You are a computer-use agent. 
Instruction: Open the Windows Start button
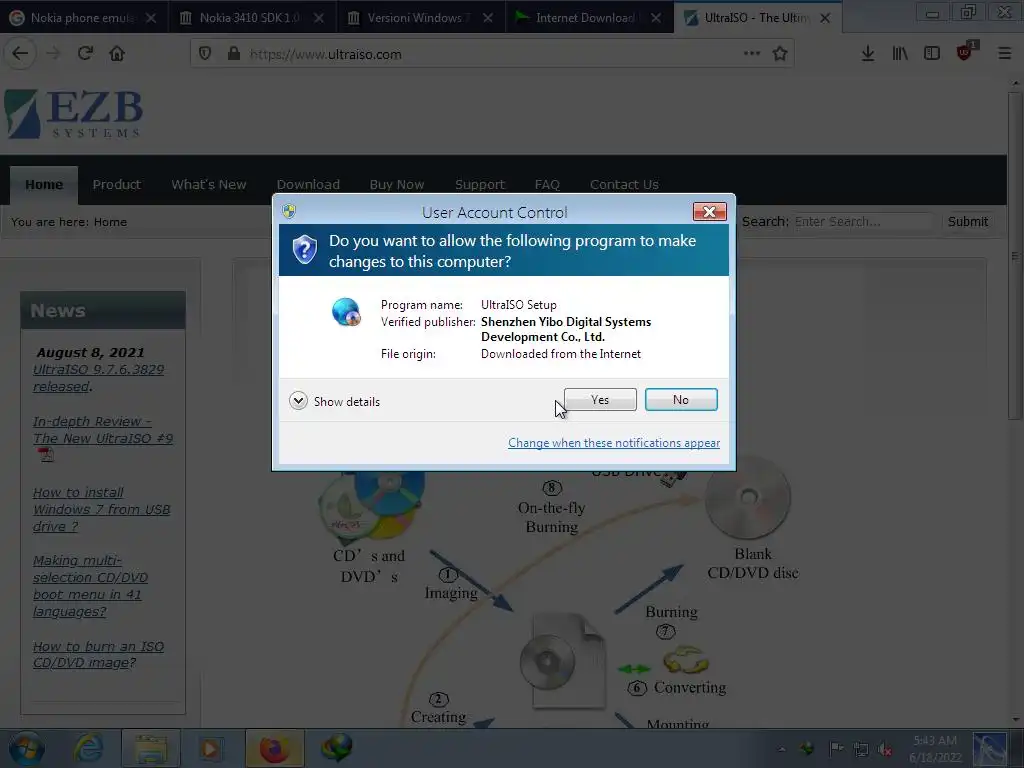26,748
